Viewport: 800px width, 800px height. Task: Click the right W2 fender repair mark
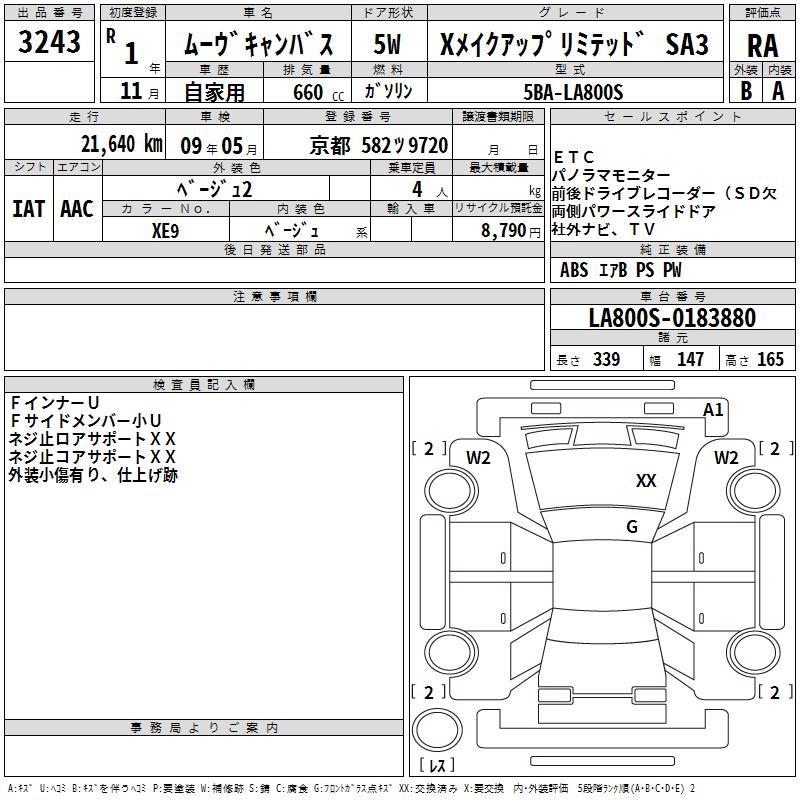726,458
